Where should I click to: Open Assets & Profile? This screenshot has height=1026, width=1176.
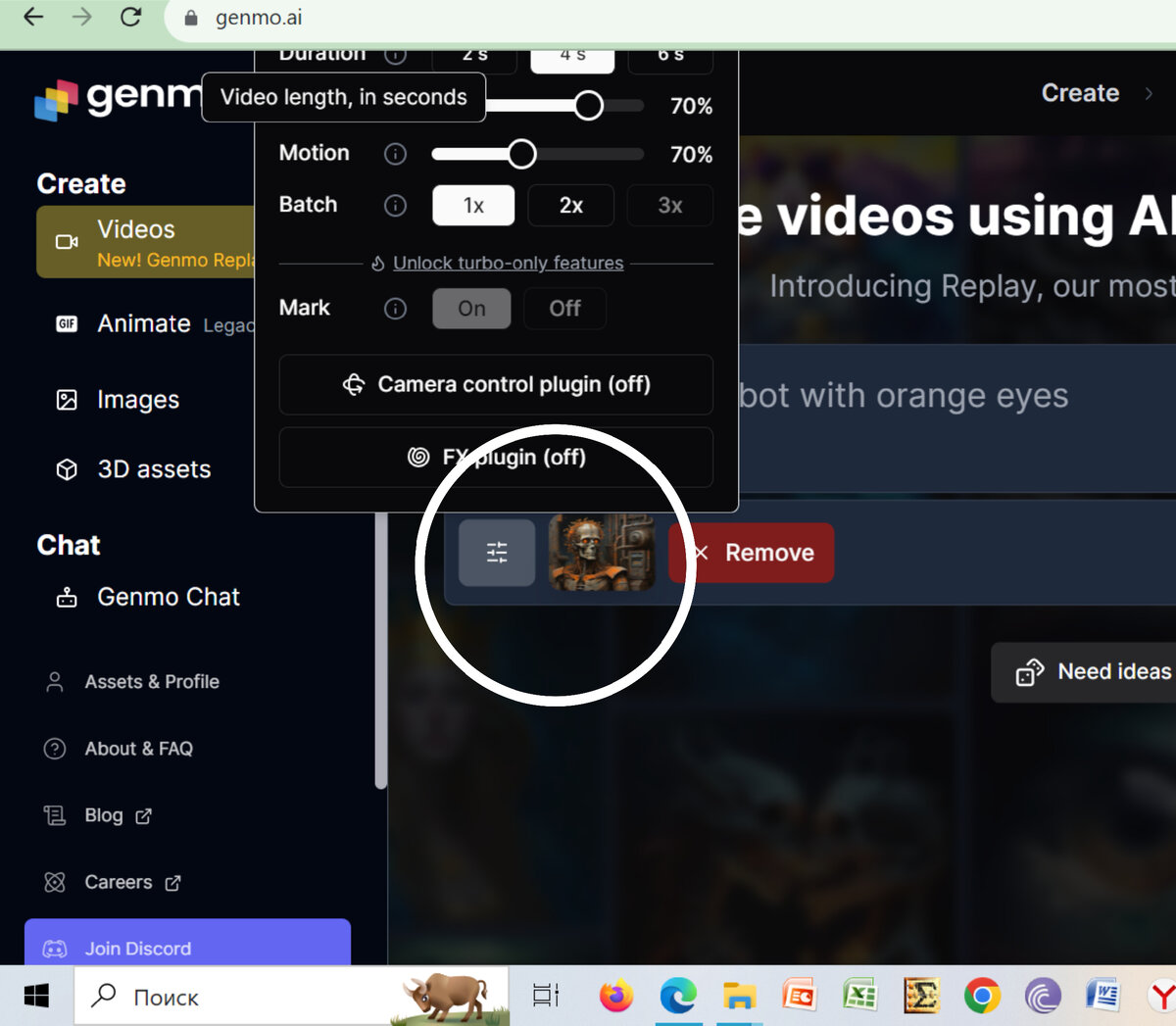pos(131,682)
